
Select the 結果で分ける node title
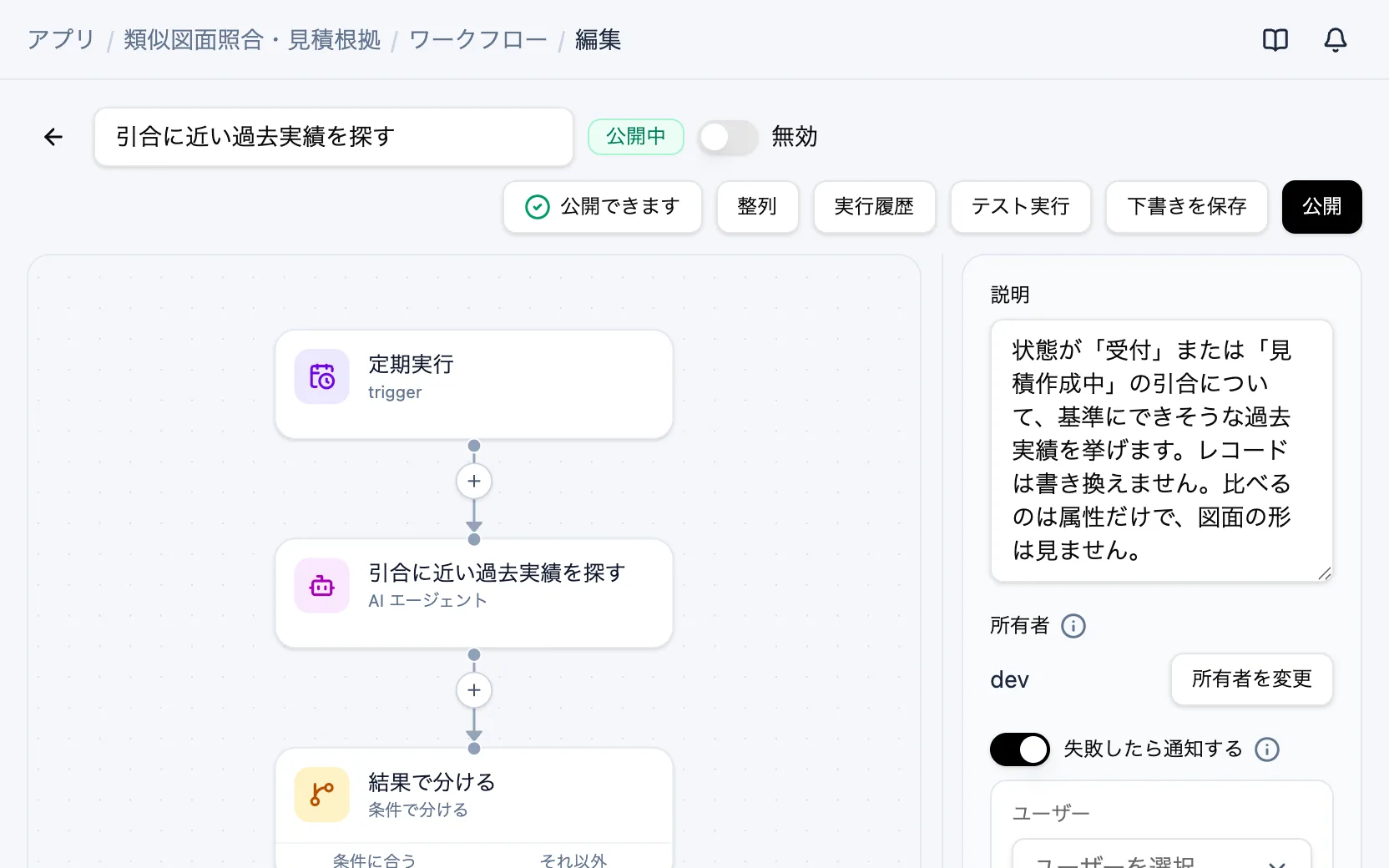click(x=432, y=783)
